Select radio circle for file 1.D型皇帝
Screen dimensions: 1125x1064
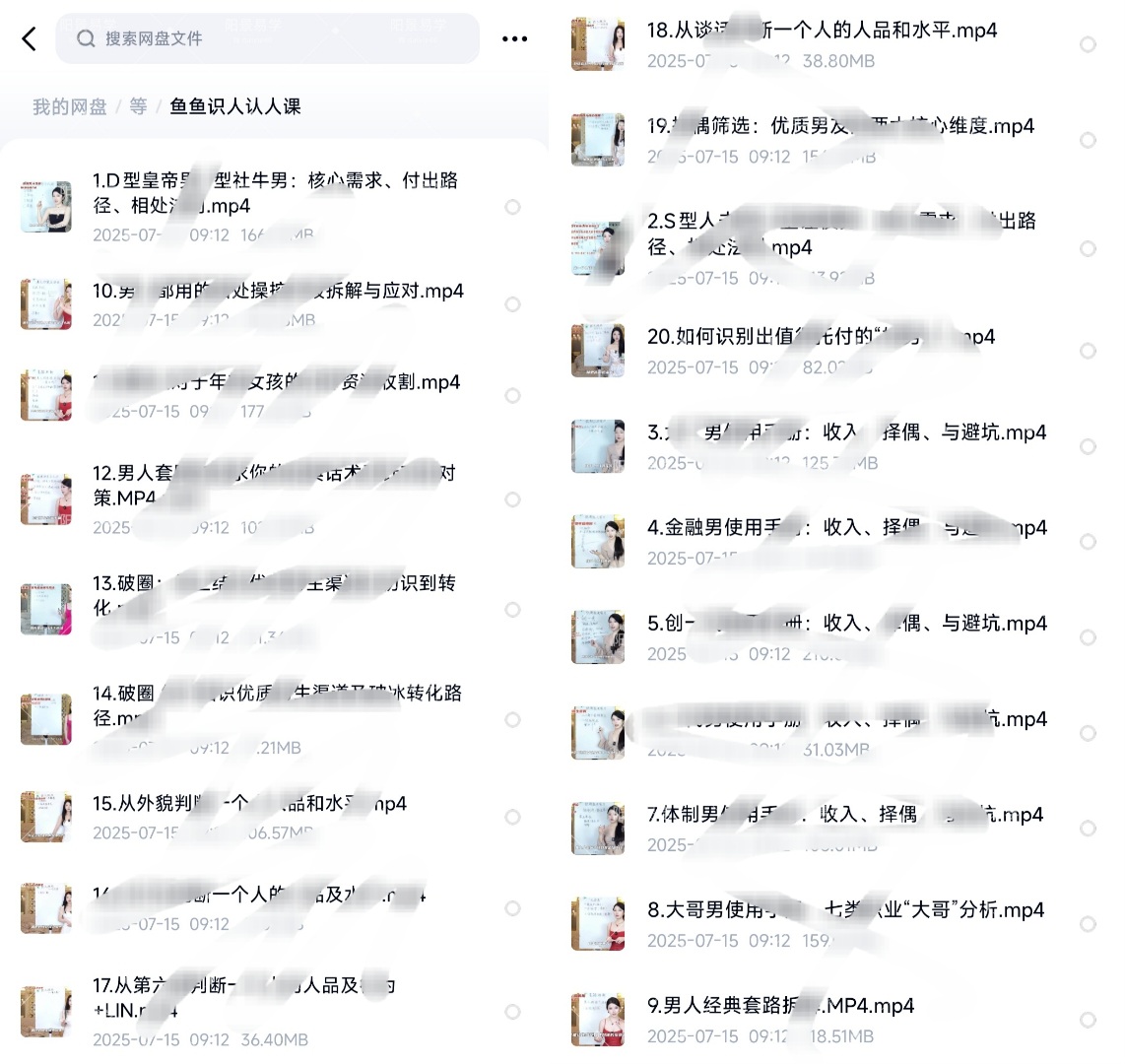click(512, 207)
